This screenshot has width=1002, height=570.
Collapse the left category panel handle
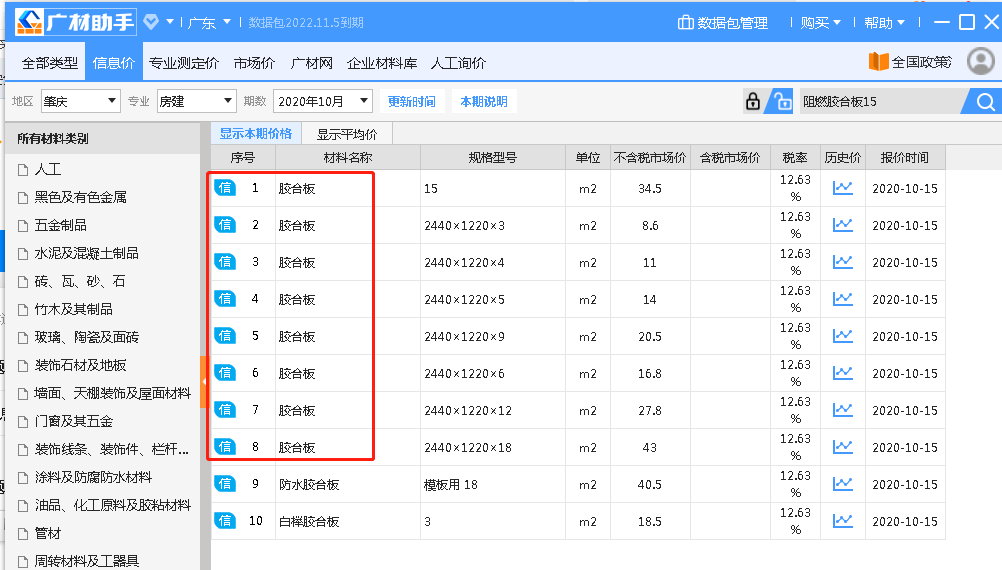(x=204, y=381)
